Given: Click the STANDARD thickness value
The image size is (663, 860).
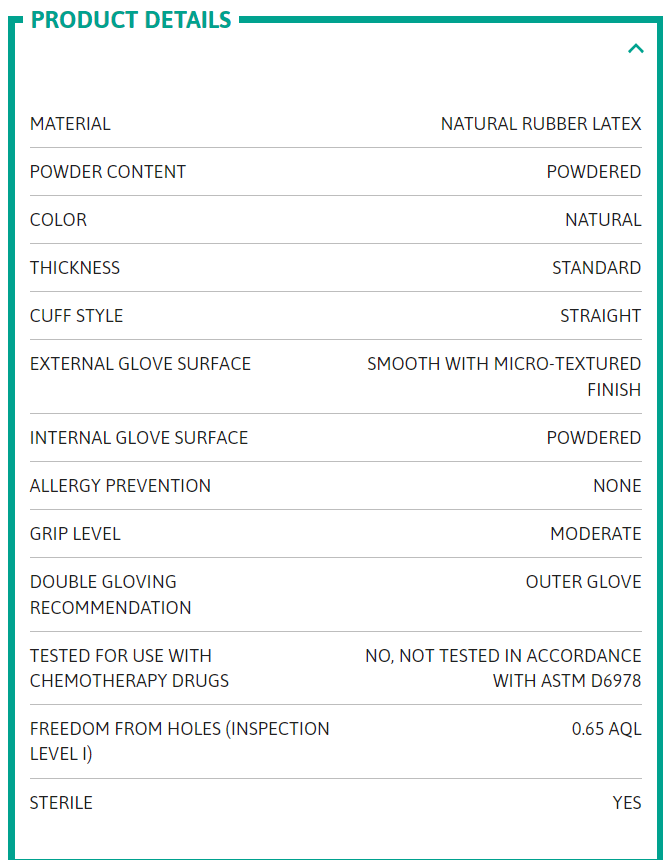Looking at the screenshot, I should click(597, 268).
